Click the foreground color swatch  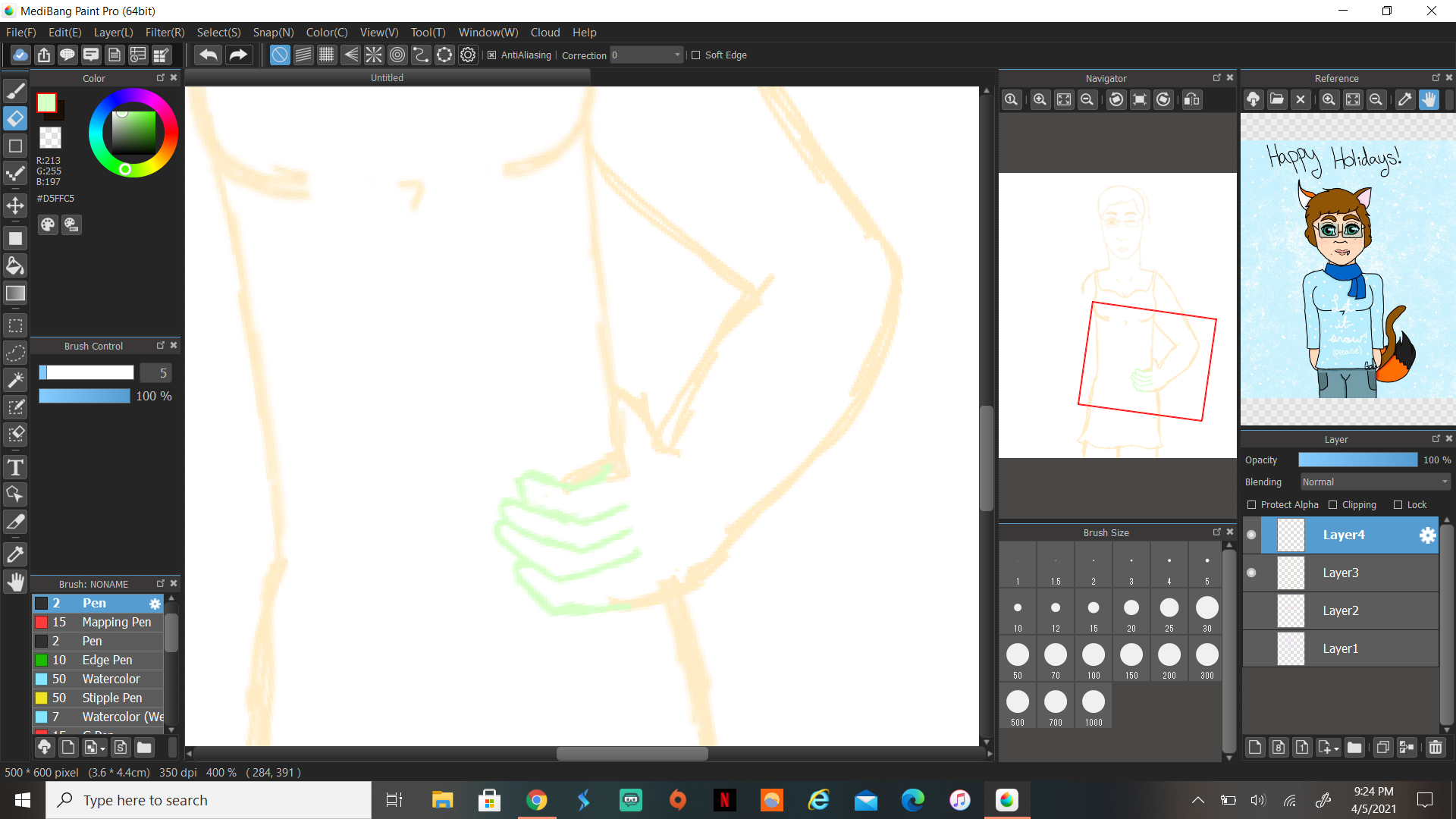tap(46, 102)
